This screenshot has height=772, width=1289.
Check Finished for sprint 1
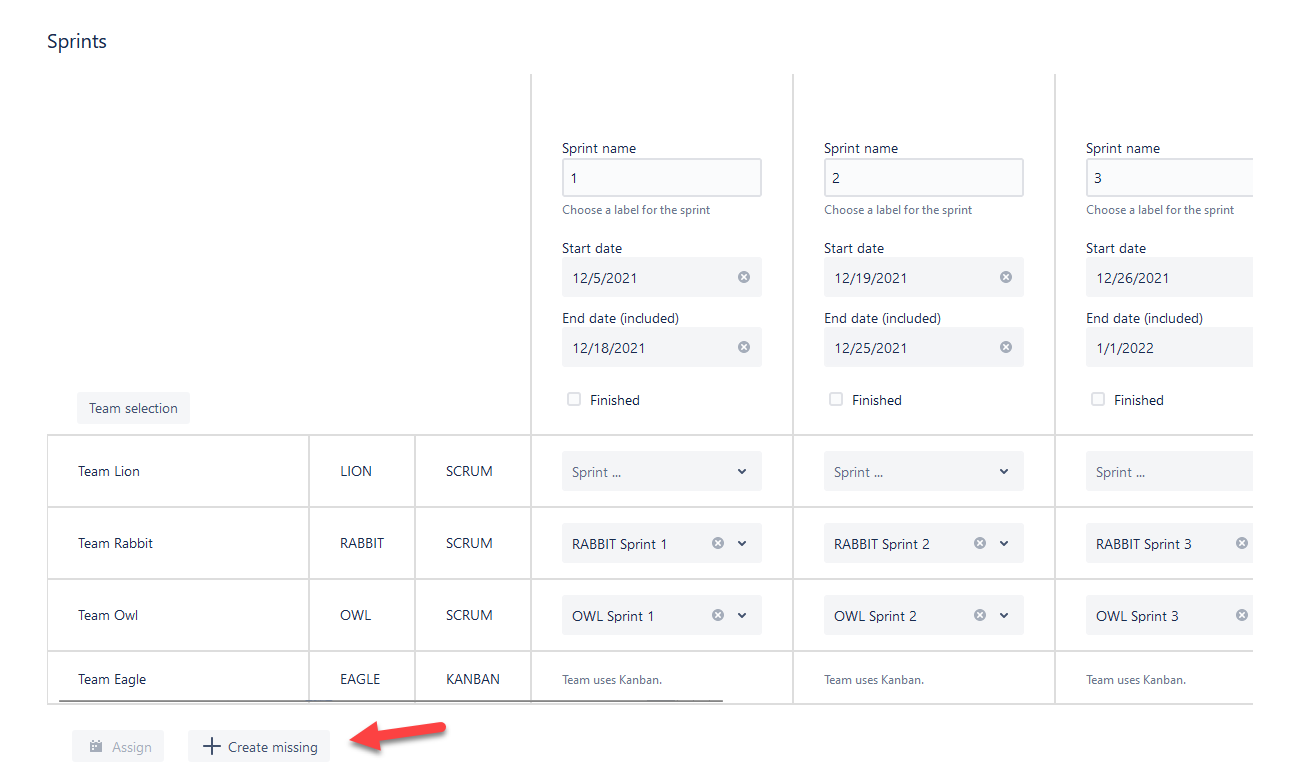click(x=574, y=399)
